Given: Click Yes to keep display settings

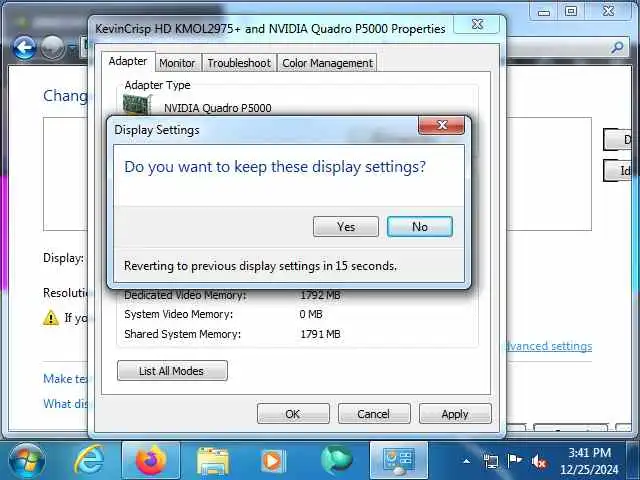Looking at the screenshot, I should 346,227.
